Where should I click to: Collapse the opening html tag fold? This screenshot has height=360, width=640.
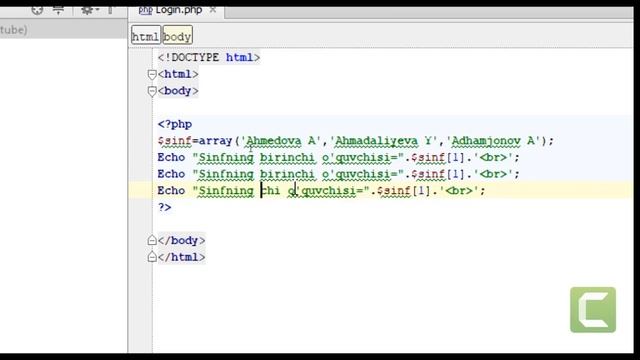click(x=152, y=74)
